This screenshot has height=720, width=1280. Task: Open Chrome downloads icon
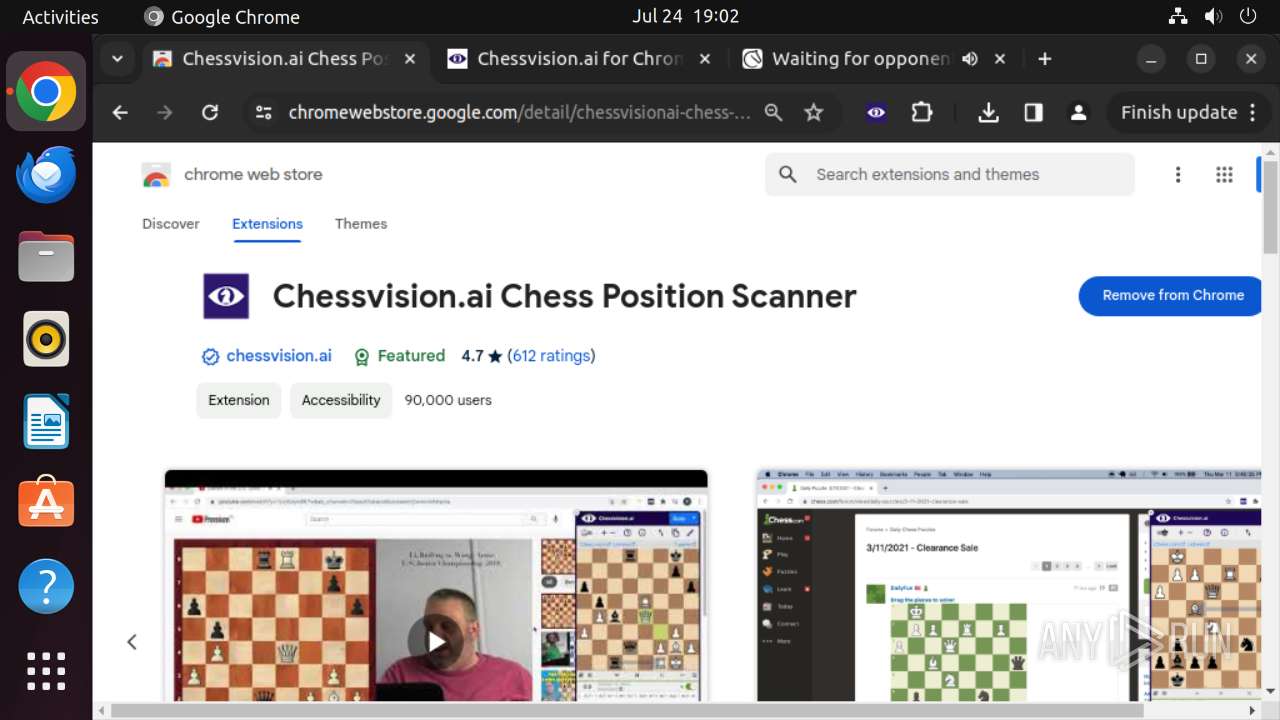[988, 113]
